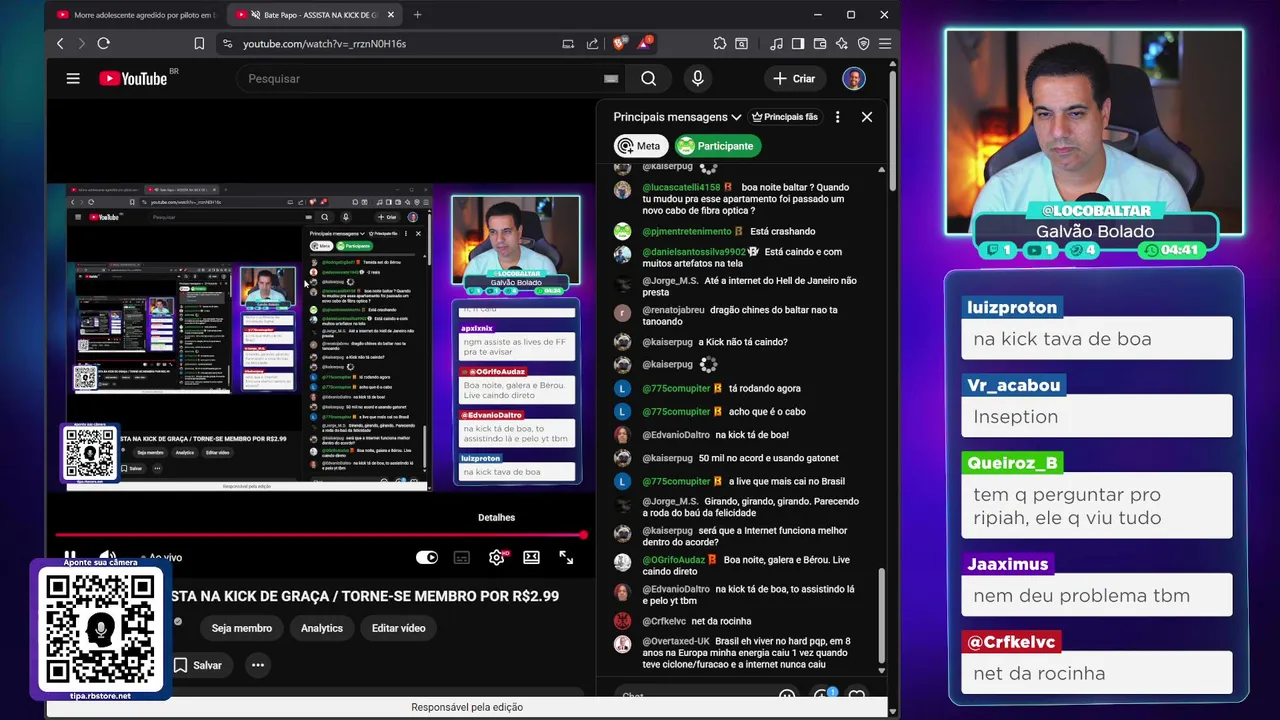Click the Galvão Bolado webcam overlay

pos(1094,133)
